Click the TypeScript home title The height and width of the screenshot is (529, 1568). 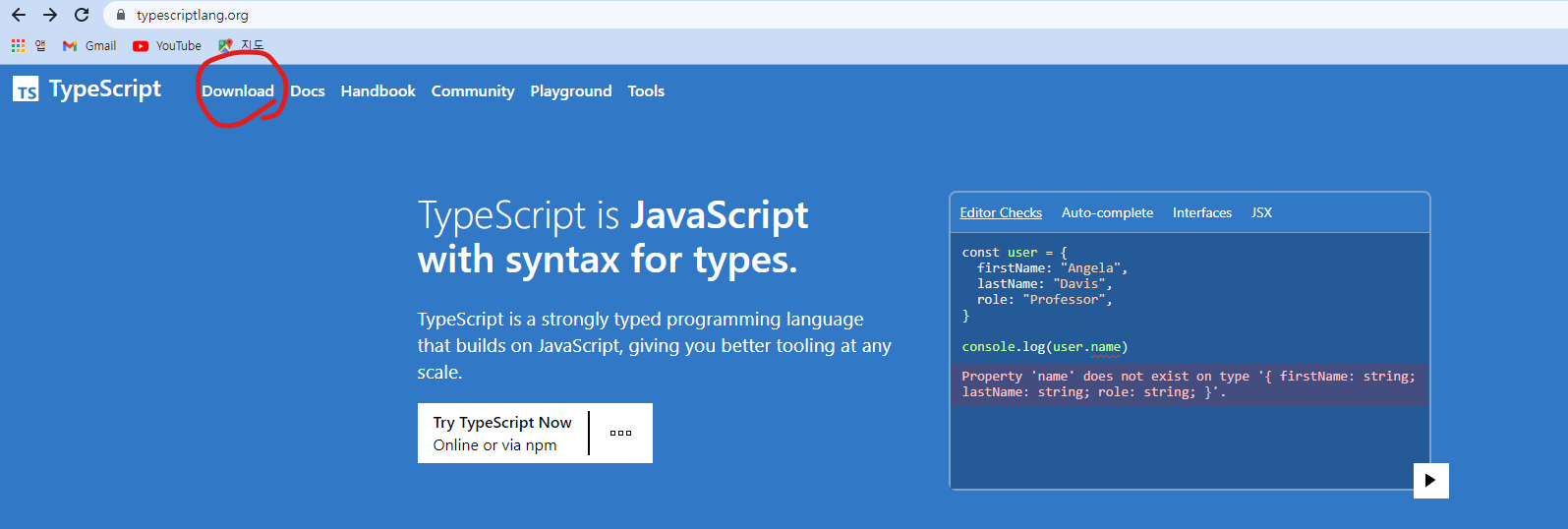click(105, 88)
